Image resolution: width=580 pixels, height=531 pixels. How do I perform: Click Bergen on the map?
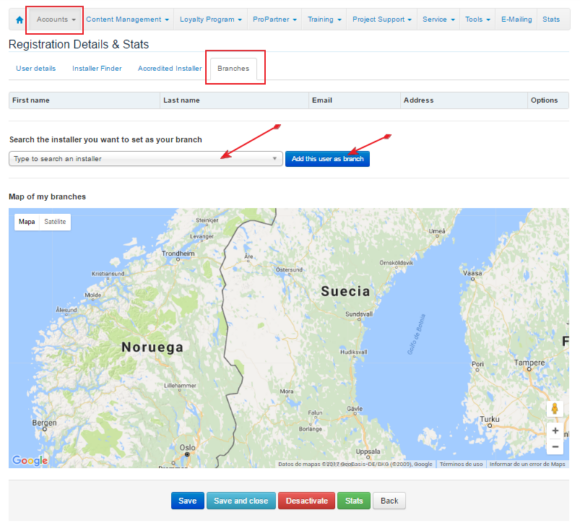[x=44, y=423]
